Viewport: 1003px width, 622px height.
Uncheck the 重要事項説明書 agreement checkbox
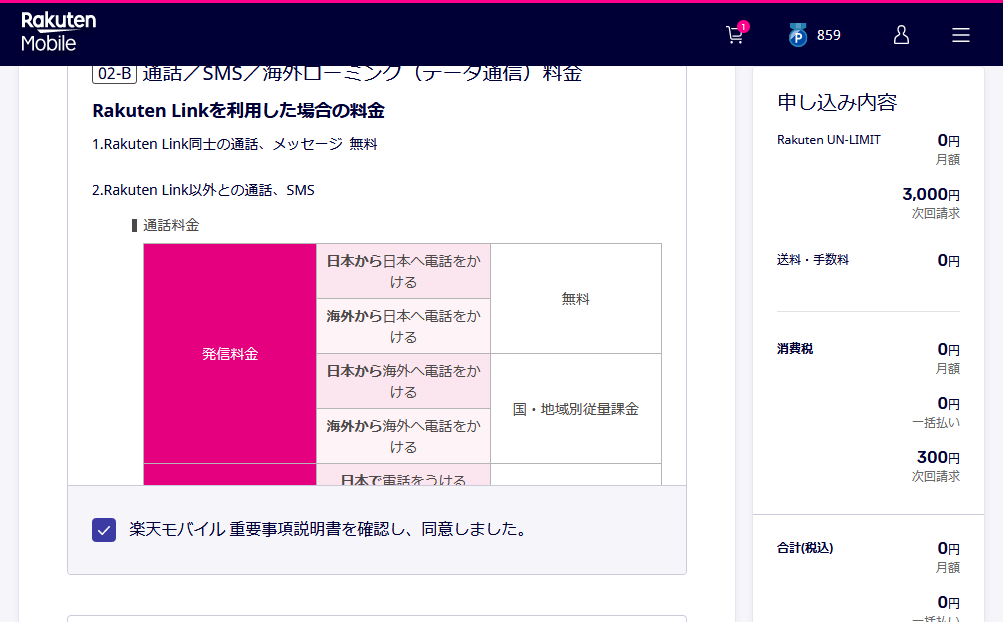(x=104, y=530)
